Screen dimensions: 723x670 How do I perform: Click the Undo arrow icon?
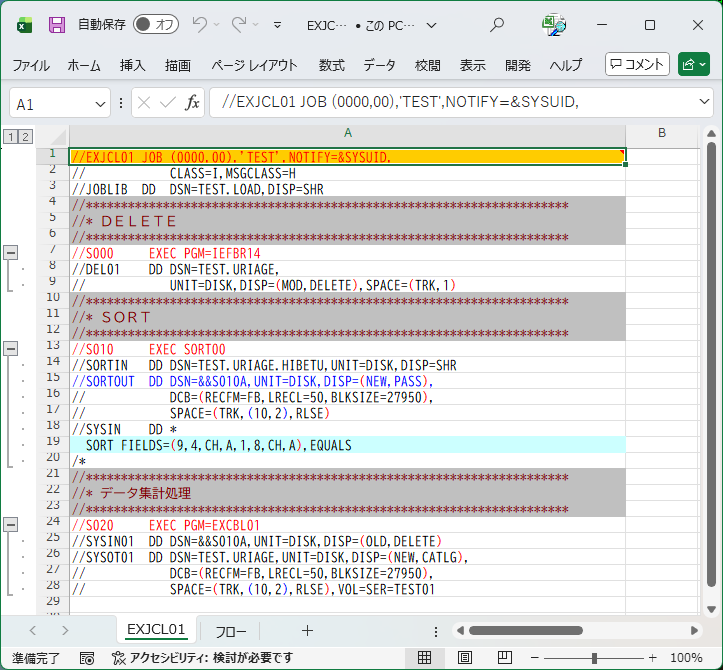[199, 25]
